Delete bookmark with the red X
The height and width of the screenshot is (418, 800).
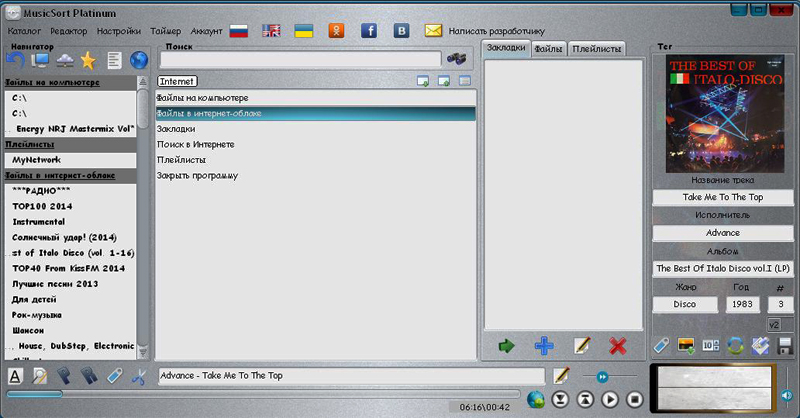click(x=618, y=347)
